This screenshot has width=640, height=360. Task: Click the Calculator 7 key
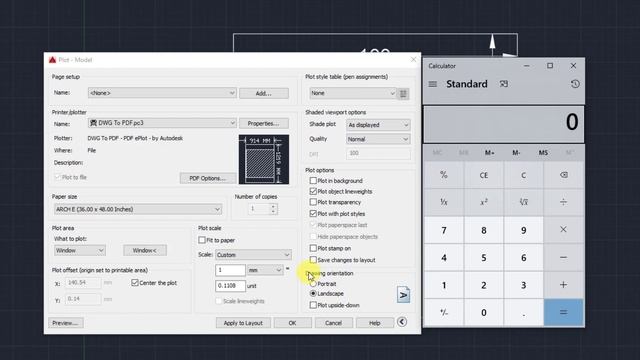[x=444, y=230]
